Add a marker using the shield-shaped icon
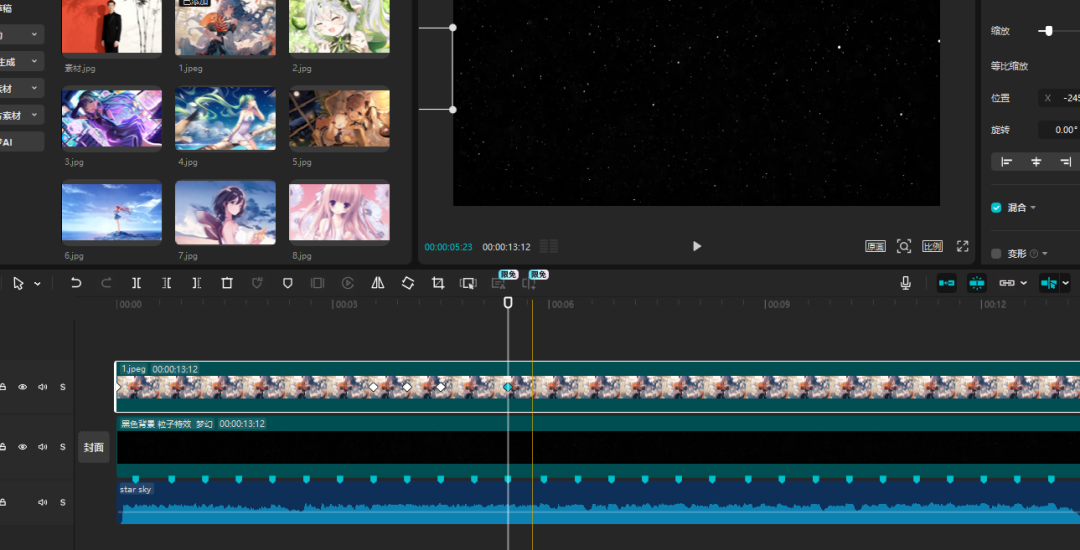The height and width of the screenshot is (550, 1080). tap(288, 283)
